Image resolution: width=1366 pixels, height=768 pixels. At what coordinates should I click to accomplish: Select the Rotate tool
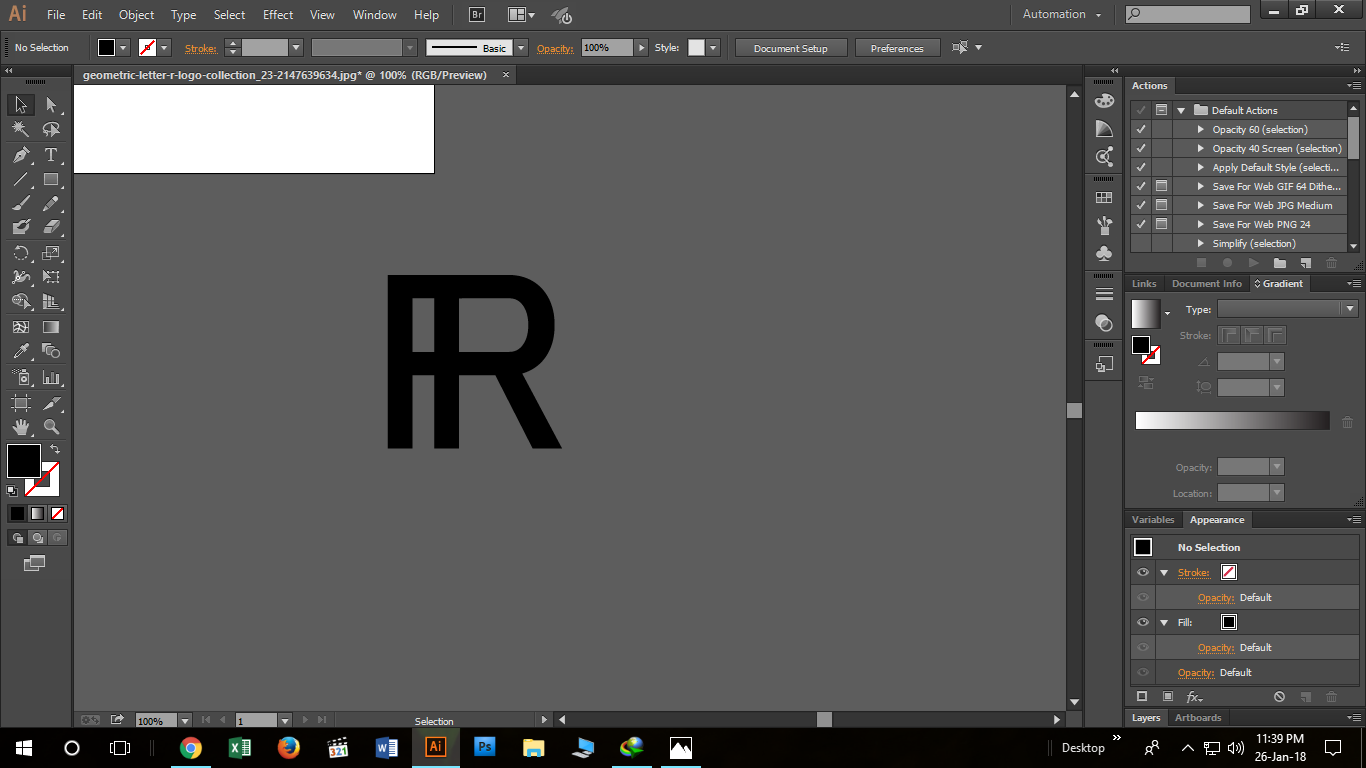tap(21, 253)
